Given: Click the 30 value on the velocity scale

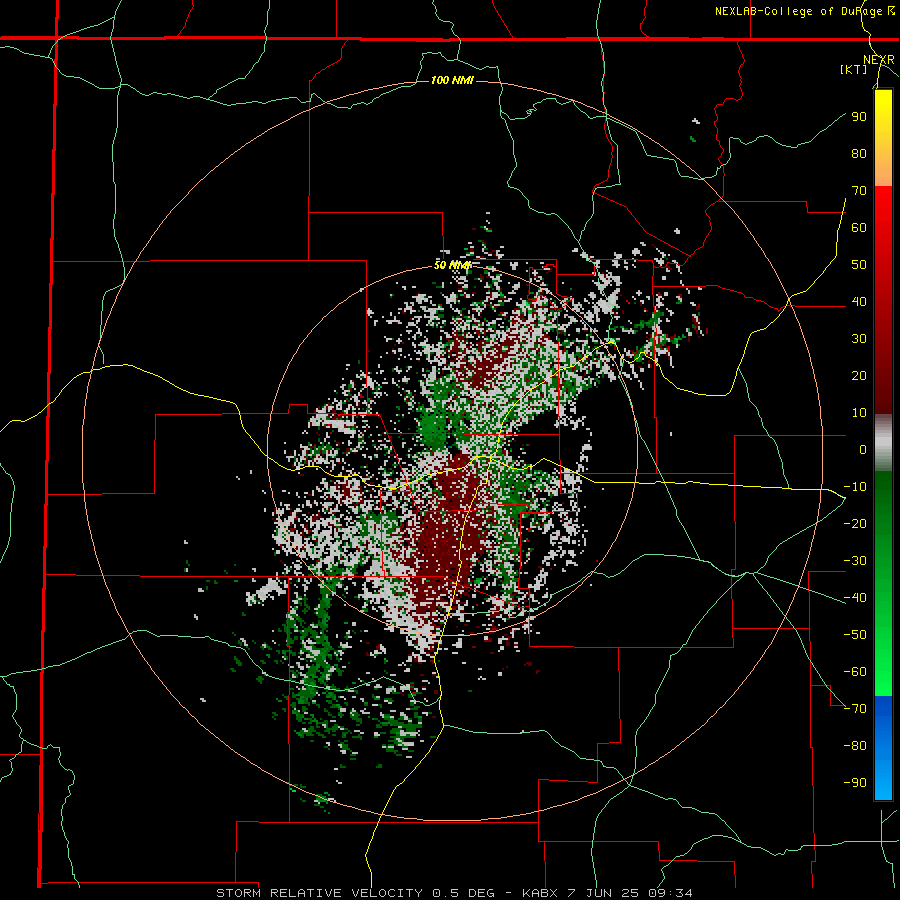Looking at the screenshot, I should (859, 339).
